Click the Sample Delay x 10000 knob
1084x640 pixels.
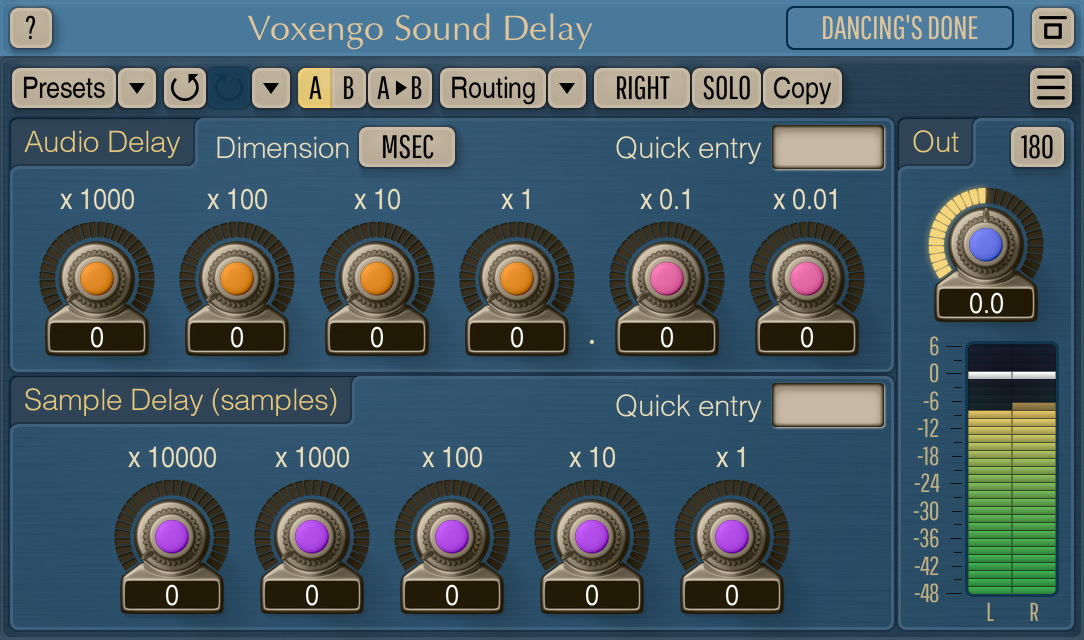pyautogui.click(x=172, y=536)
